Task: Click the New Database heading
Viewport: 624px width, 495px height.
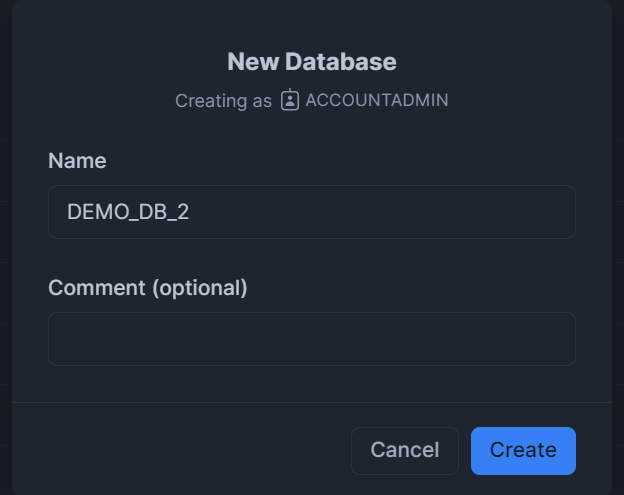Action: pyautogui.click(x=312, y=62)
